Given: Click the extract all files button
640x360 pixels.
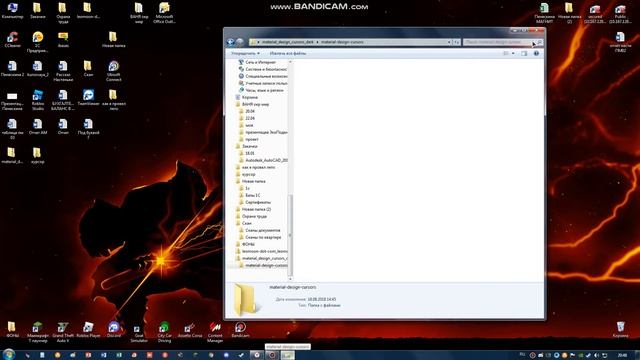Looking at the screenshot, I should (x=288, y=53).
